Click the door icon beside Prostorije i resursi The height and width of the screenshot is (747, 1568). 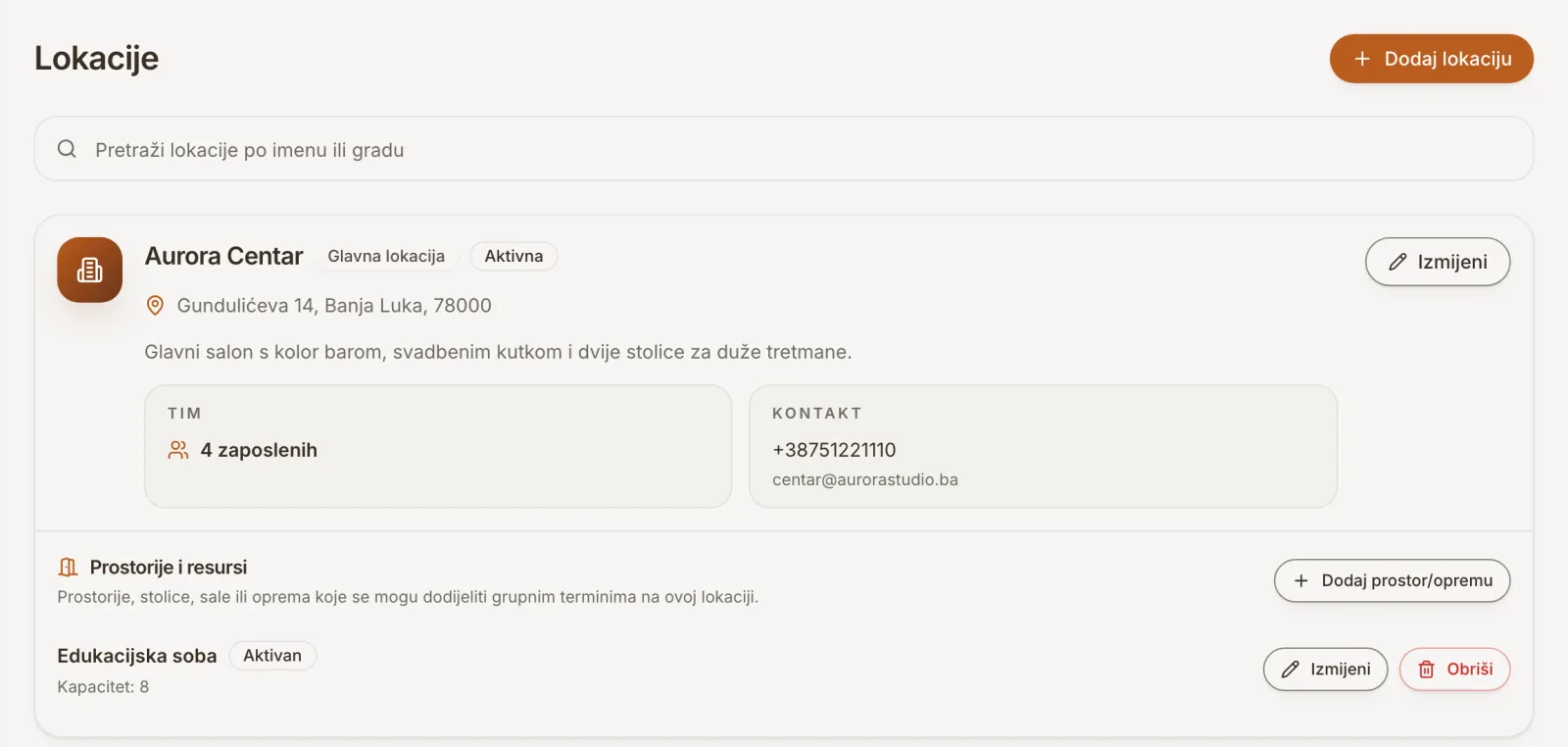(68, 567)
